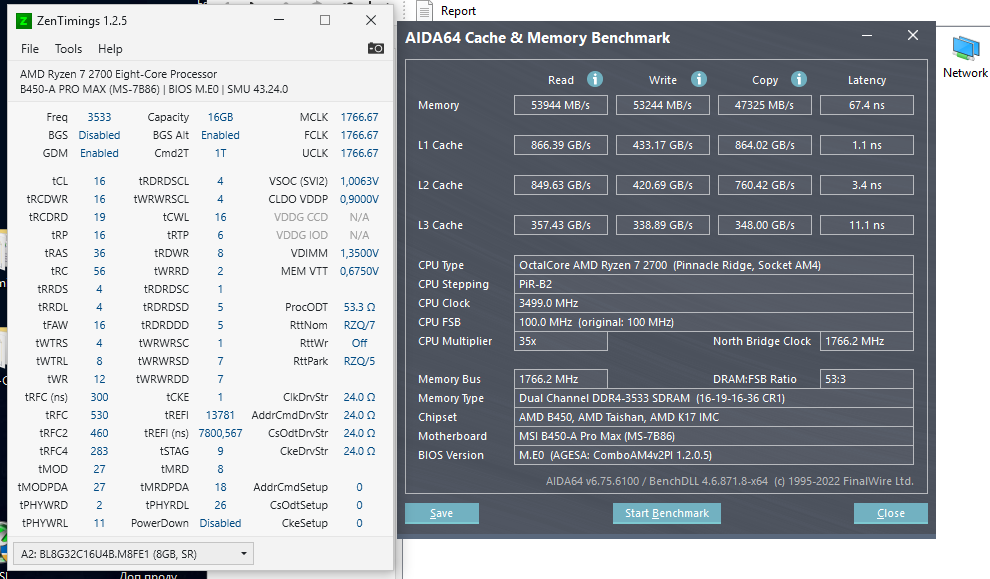
Task: Select the L2 Cache Write value 420.69 GB/s
Action: coord(662,185)
